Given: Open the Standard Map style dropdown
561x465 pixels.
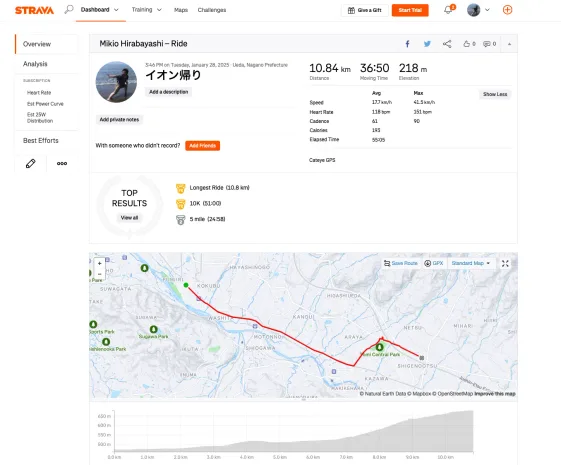Looking at the screenshot, I should (x=470, y=263).
